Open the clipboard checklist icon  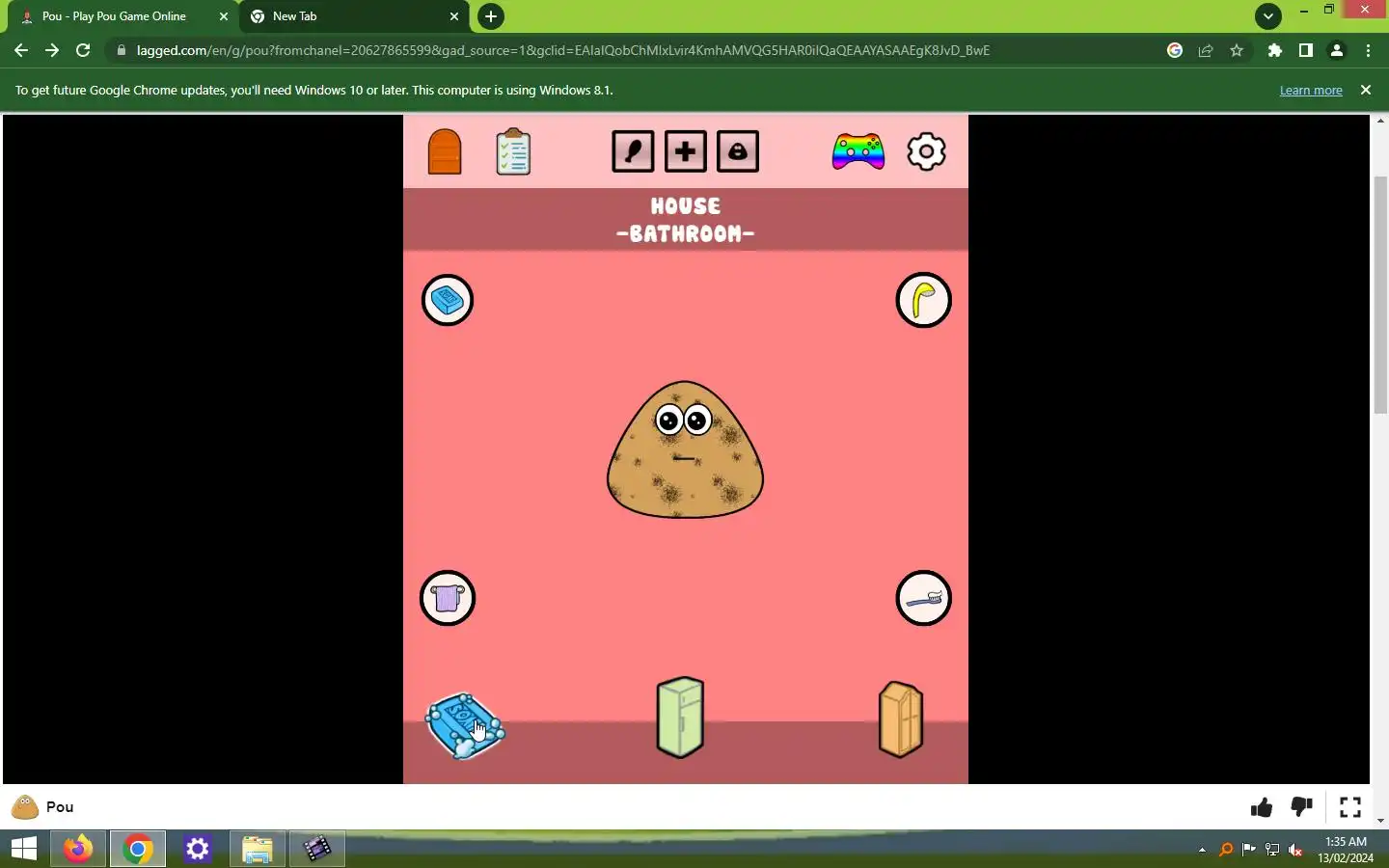click(513, 151)
